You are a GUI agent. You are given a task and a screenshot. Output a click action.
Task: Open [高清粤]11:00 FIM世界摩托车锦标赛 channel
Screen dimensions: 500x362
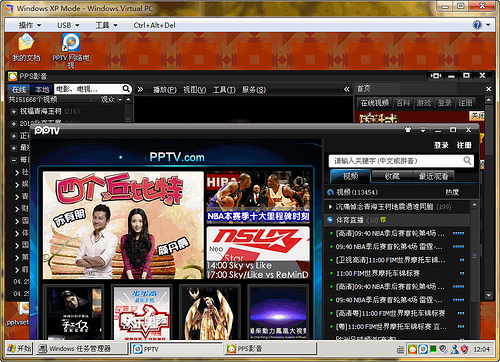coord(390,313)
